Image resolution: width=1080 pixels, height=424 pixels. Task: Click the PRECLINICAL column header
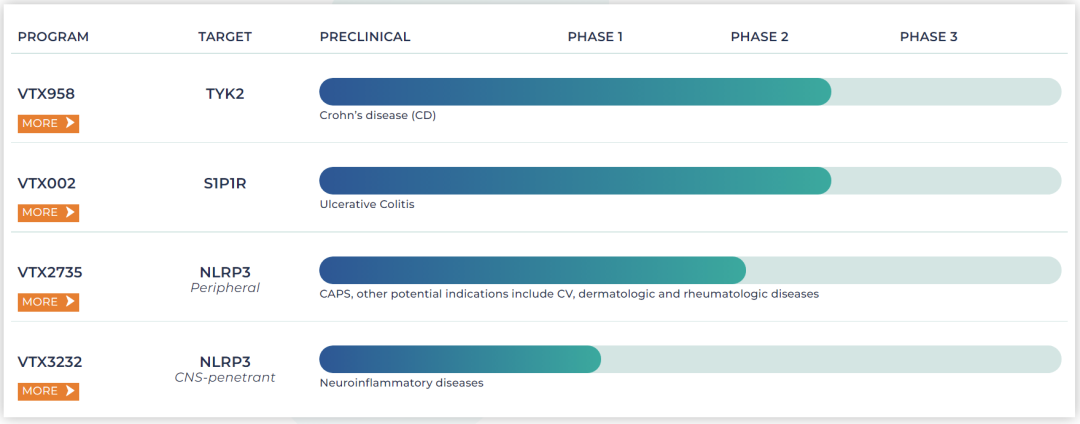[x=365, y=37]
